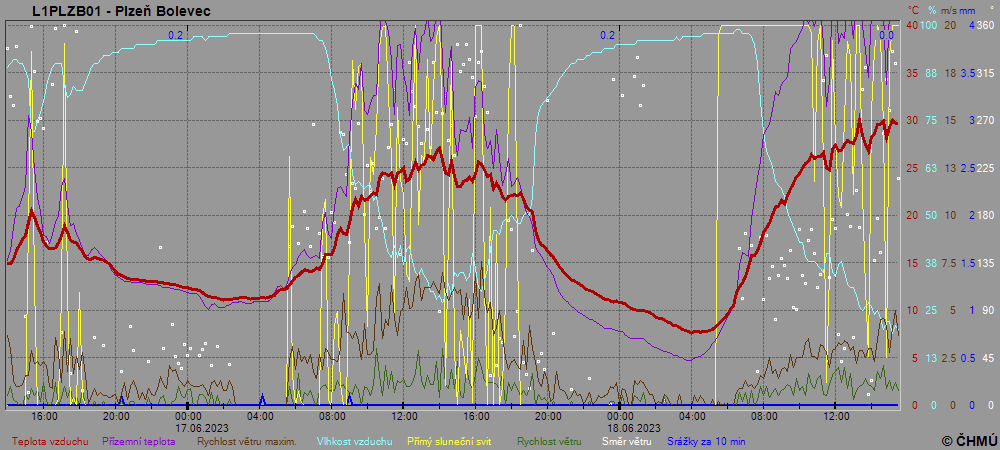This screenshot has width=1000, height=450.
Task: Click the white 'Směr větru' legend label
Action: [x=627, y=441]
